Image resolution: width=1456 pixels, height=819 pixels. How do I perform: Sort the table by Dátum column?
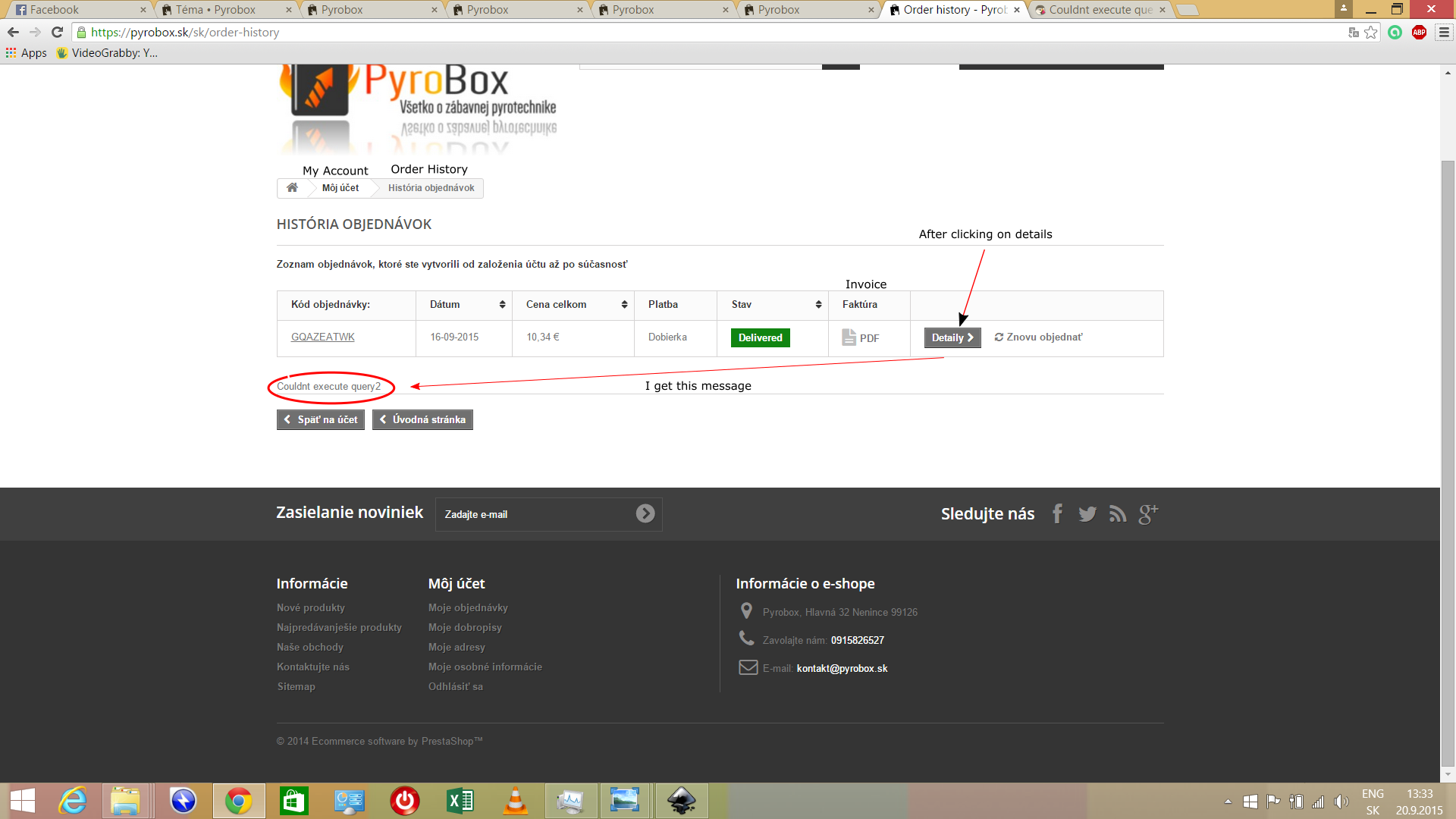502,304
